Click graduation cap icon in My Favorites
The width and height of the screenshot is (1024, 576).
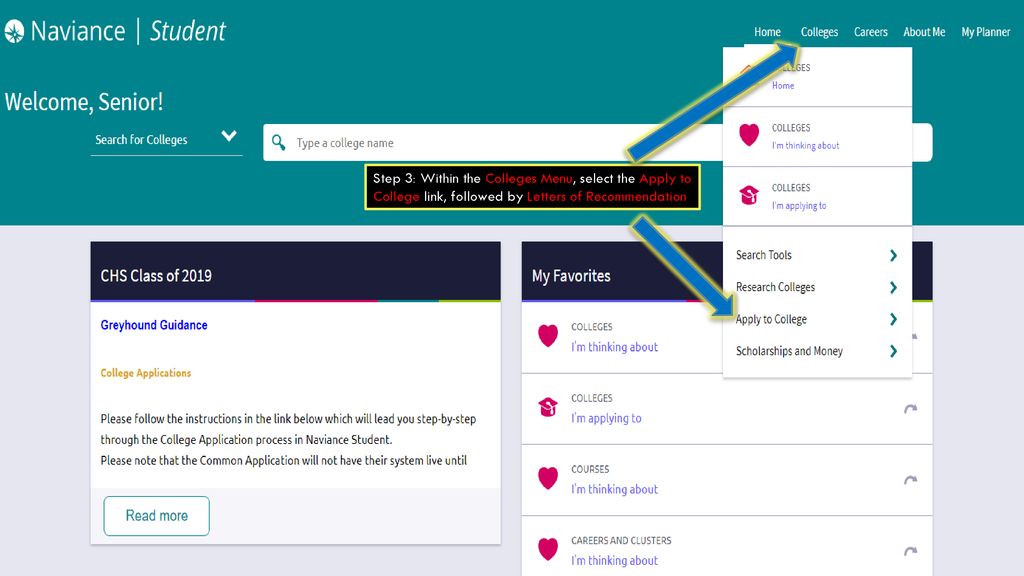(x=548, y=407)
